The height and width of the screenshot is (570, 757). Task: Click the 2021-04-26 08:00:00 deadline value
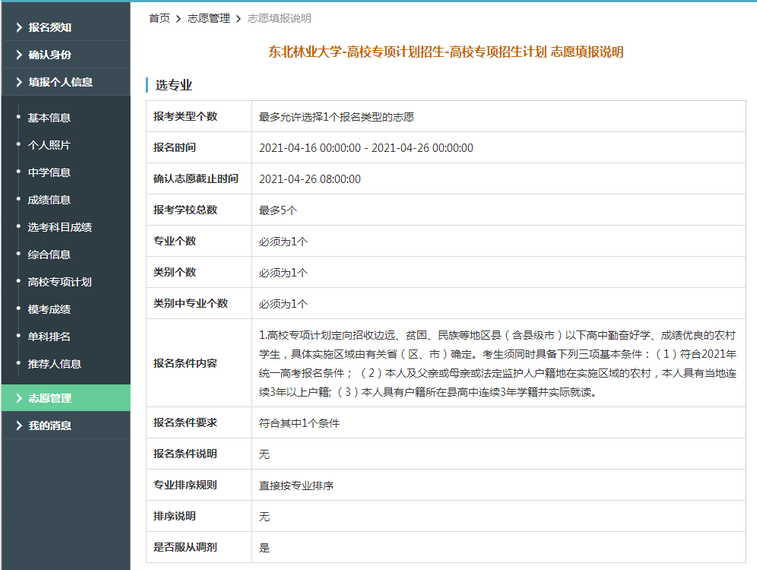[x=310, y=179]
